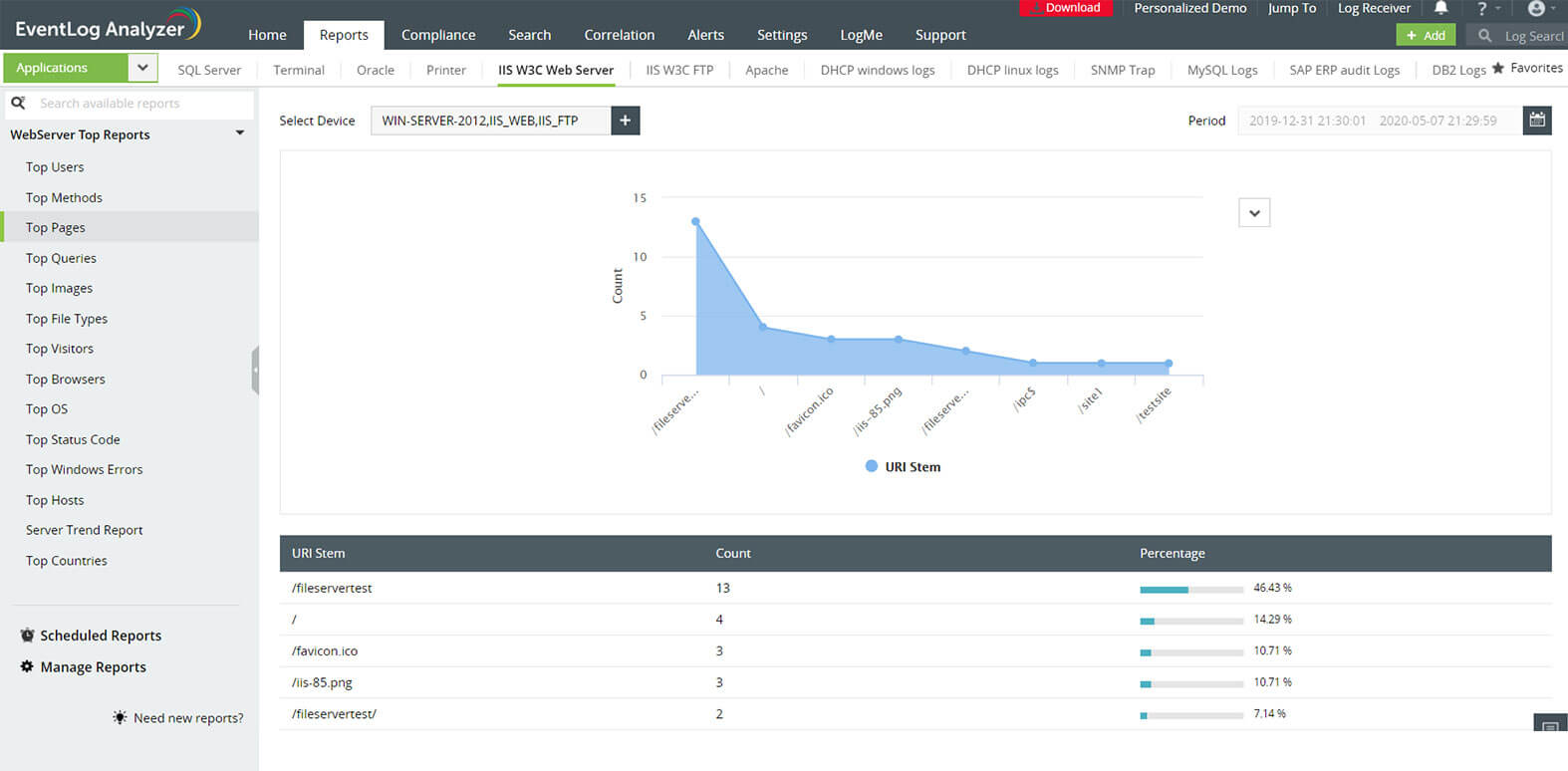This screenshot has width=1568, height=771.
Task: Select the Reports tab
Action: click(x=344, y=35)
